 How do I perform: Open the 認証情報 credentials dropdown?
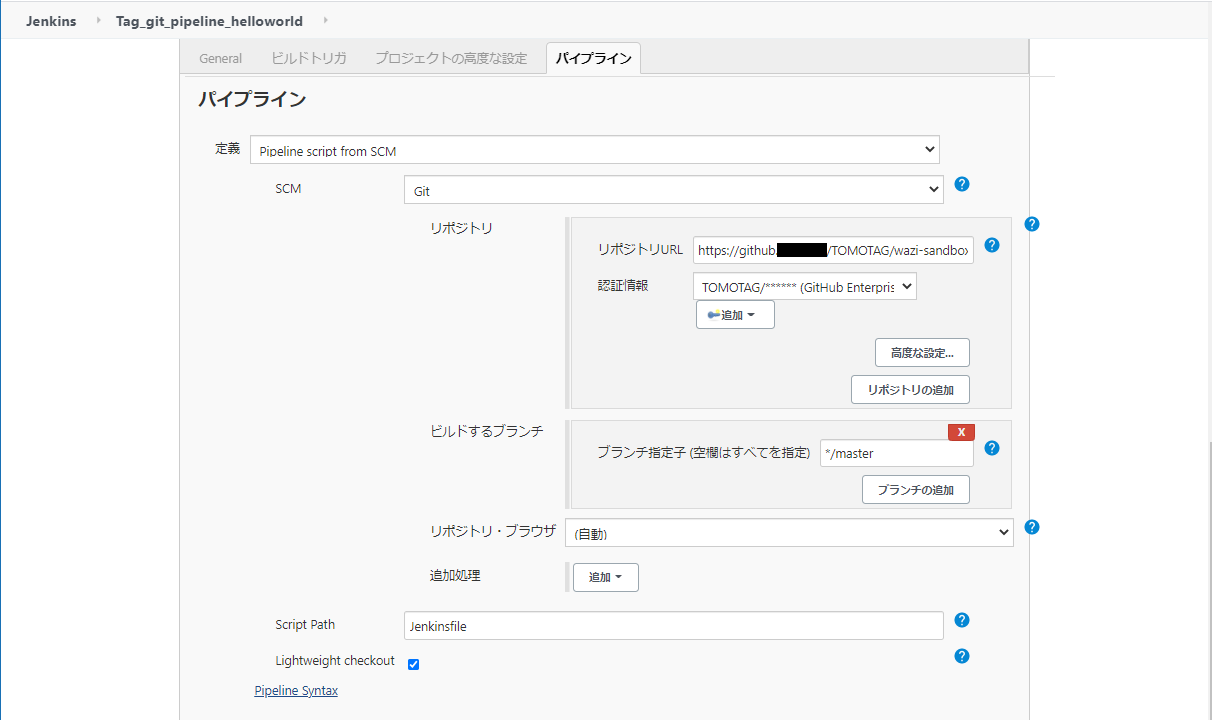804,287
